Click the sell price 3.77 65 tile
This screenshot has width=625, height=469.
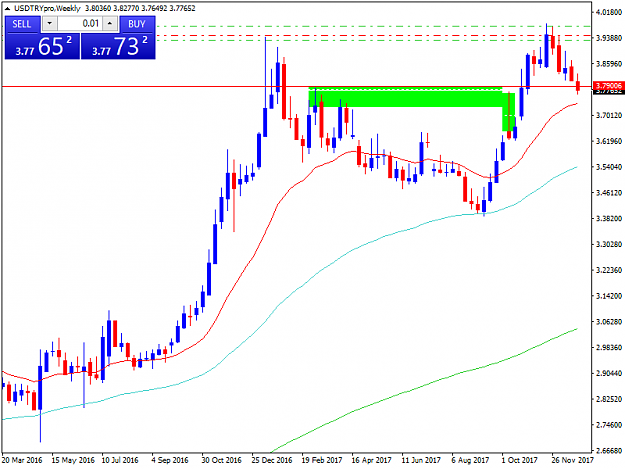point(42,46)
